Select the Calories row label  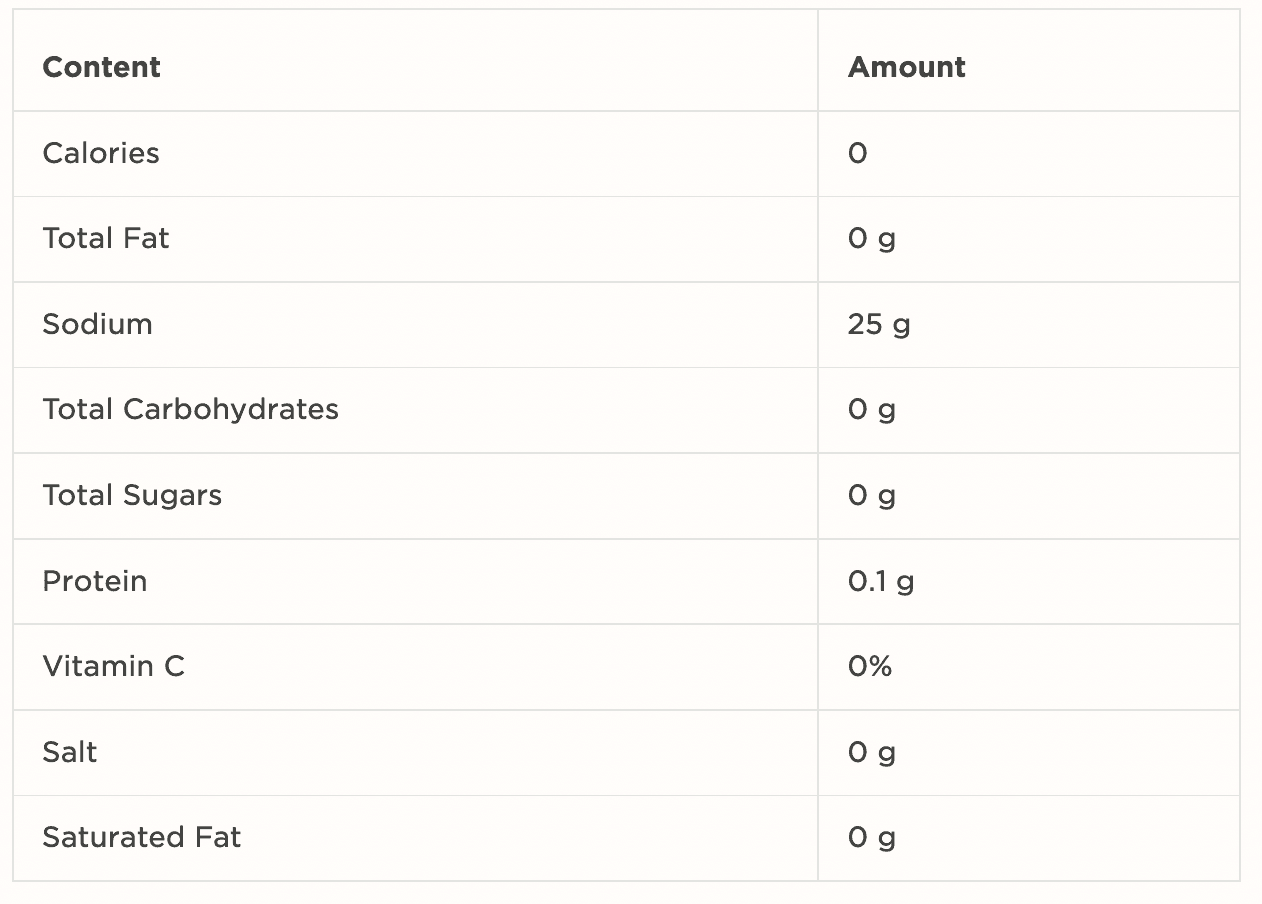[x=101, y=153]
